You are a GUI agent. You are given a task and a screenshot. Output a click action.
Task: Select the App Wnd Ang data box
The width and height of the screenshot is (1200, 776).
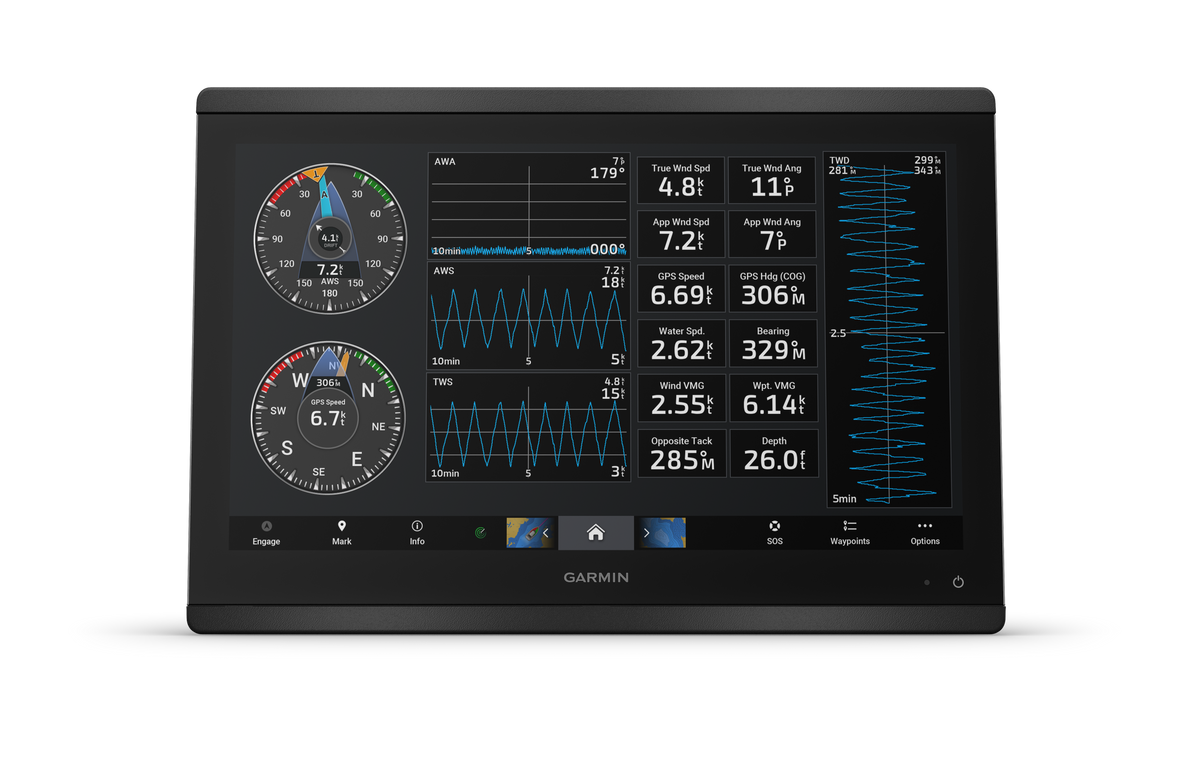(x=772, y=235)
